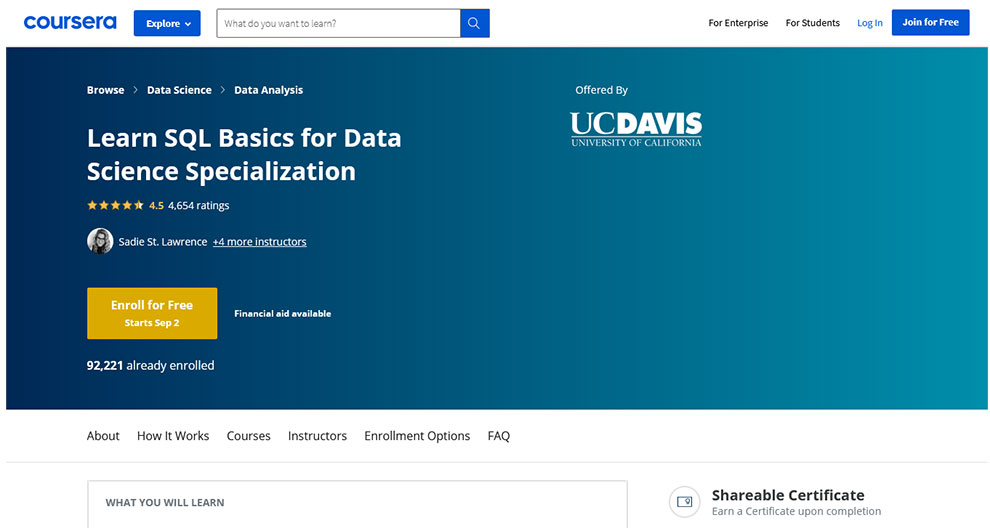Switch to the Courses tab
This screenshot has width=990, height=528.
(248, 436)
